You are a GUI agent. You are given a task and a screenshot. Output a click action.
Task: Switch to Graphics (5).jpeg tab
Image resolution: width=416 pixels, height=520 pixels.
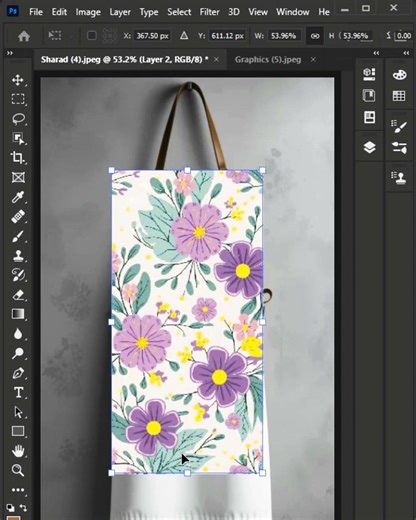tap(268, 60)
